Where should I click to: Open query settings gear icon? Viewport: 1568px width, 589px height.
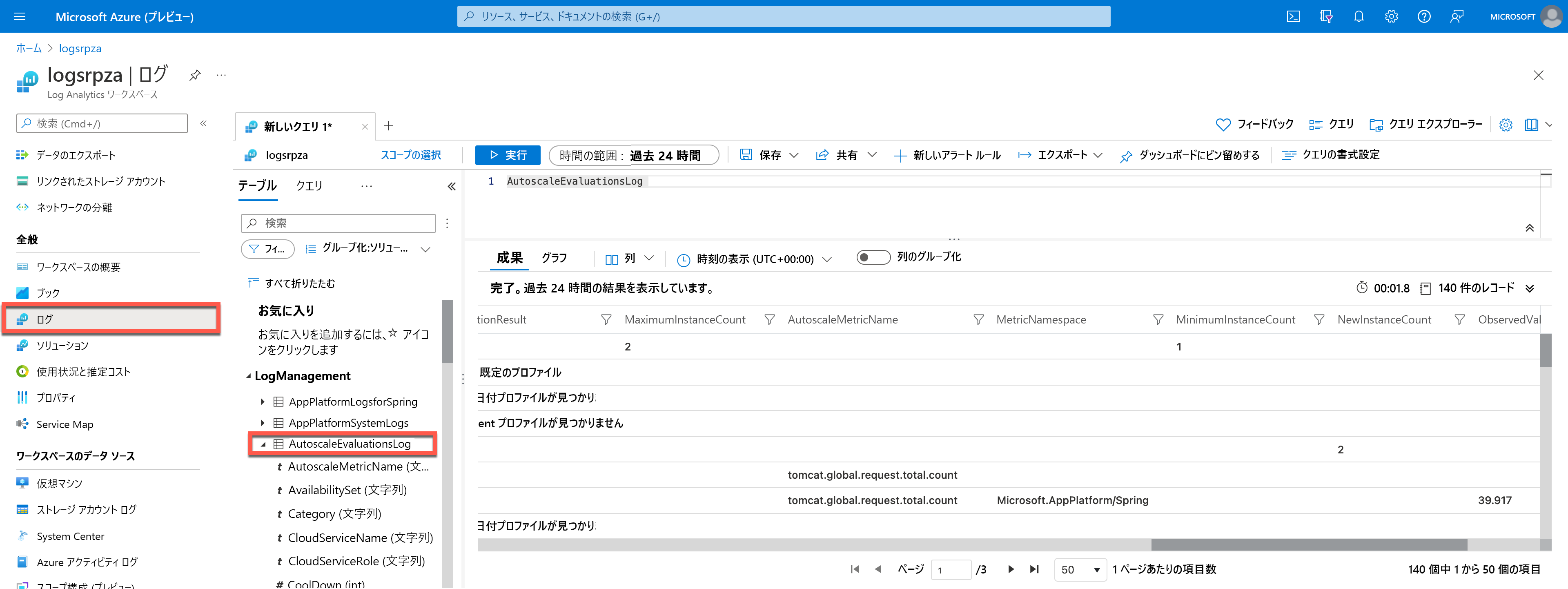click(x=1506, y=124)
